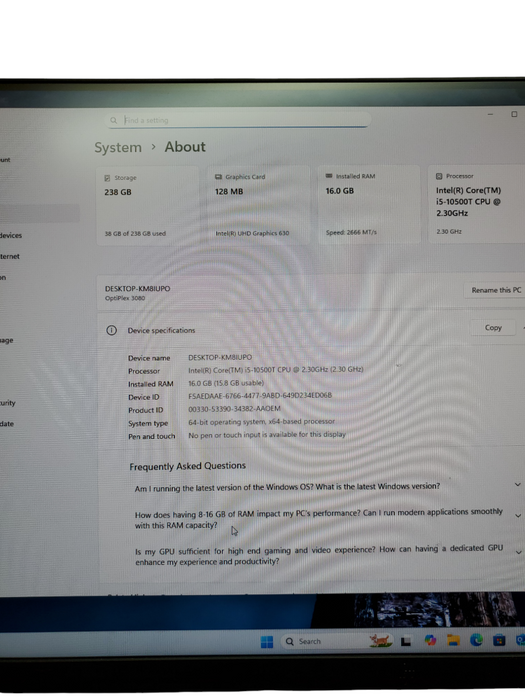Click the 'Device name' label
This screenshot has height=700, width=525.
coord(149,358)
